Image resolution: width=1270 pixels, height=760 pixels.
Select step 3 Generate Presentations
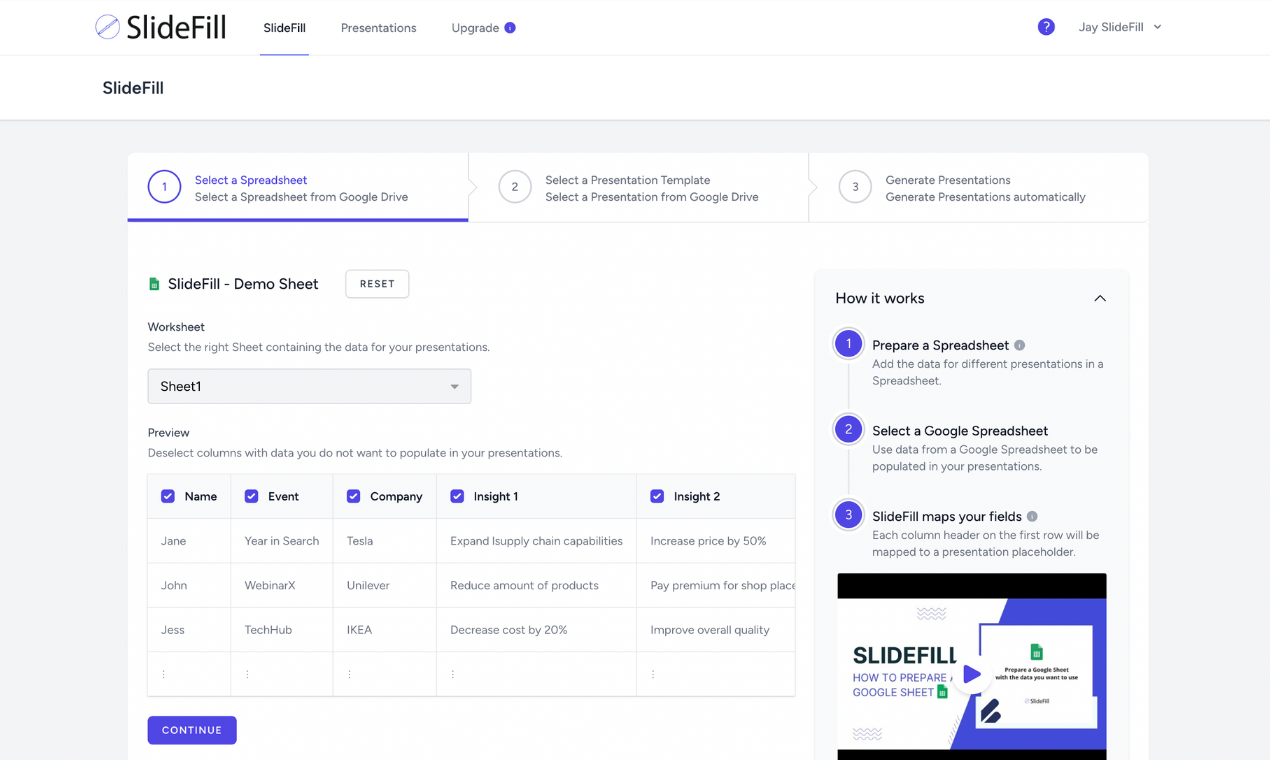(x=978, y=187)
